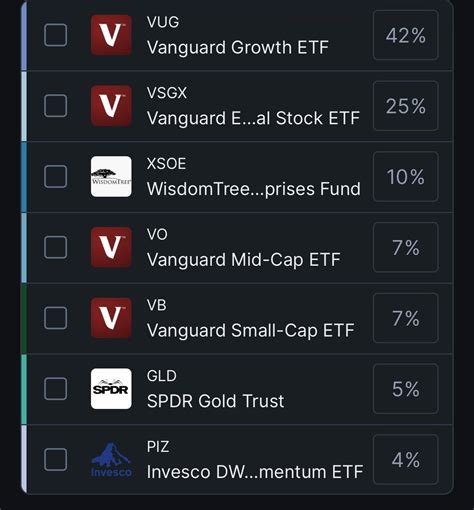
Task: Open the Invesco DW...mentum ETF name
Action: [x=255, y=472]
